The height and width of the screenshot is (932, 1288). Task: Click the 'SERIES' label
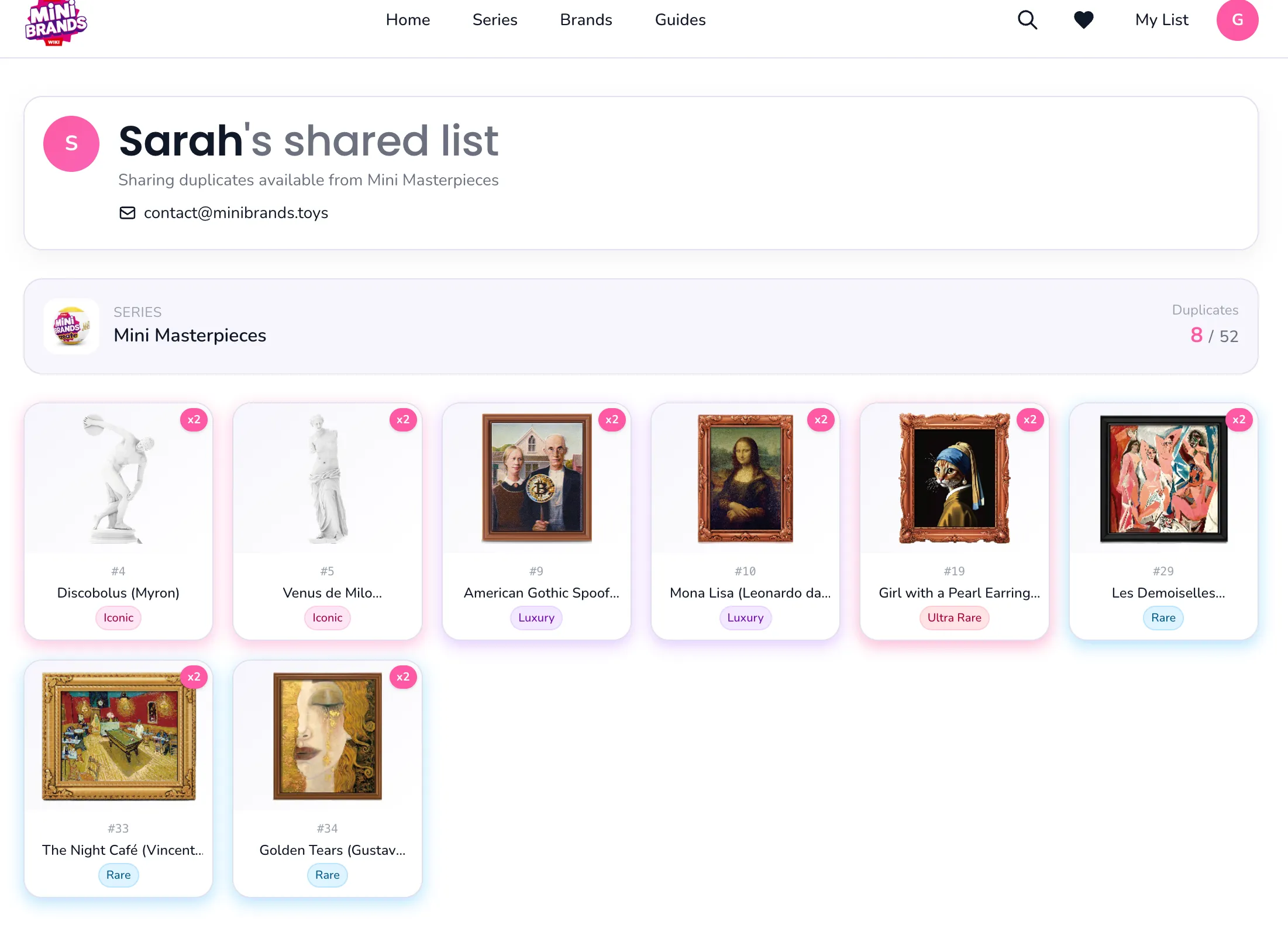[137, 312]
